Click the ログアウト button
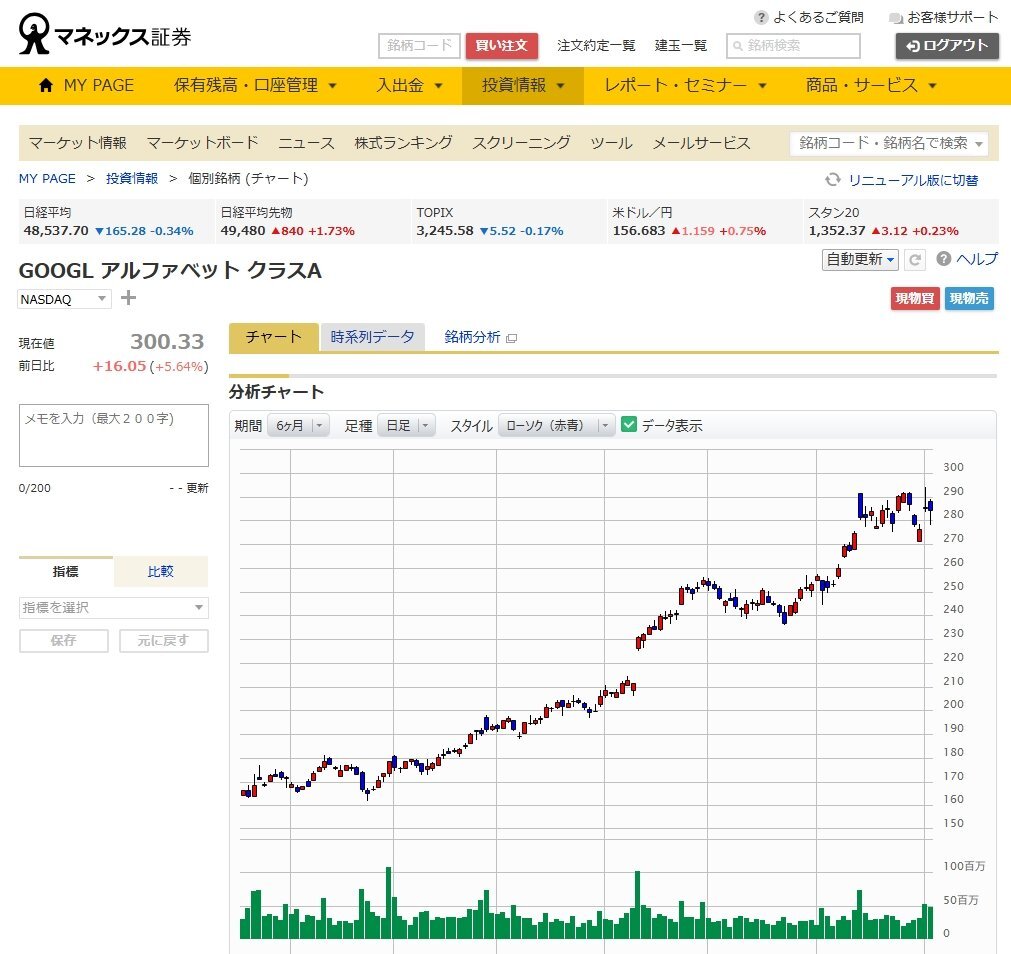 (x=947, y=46)
